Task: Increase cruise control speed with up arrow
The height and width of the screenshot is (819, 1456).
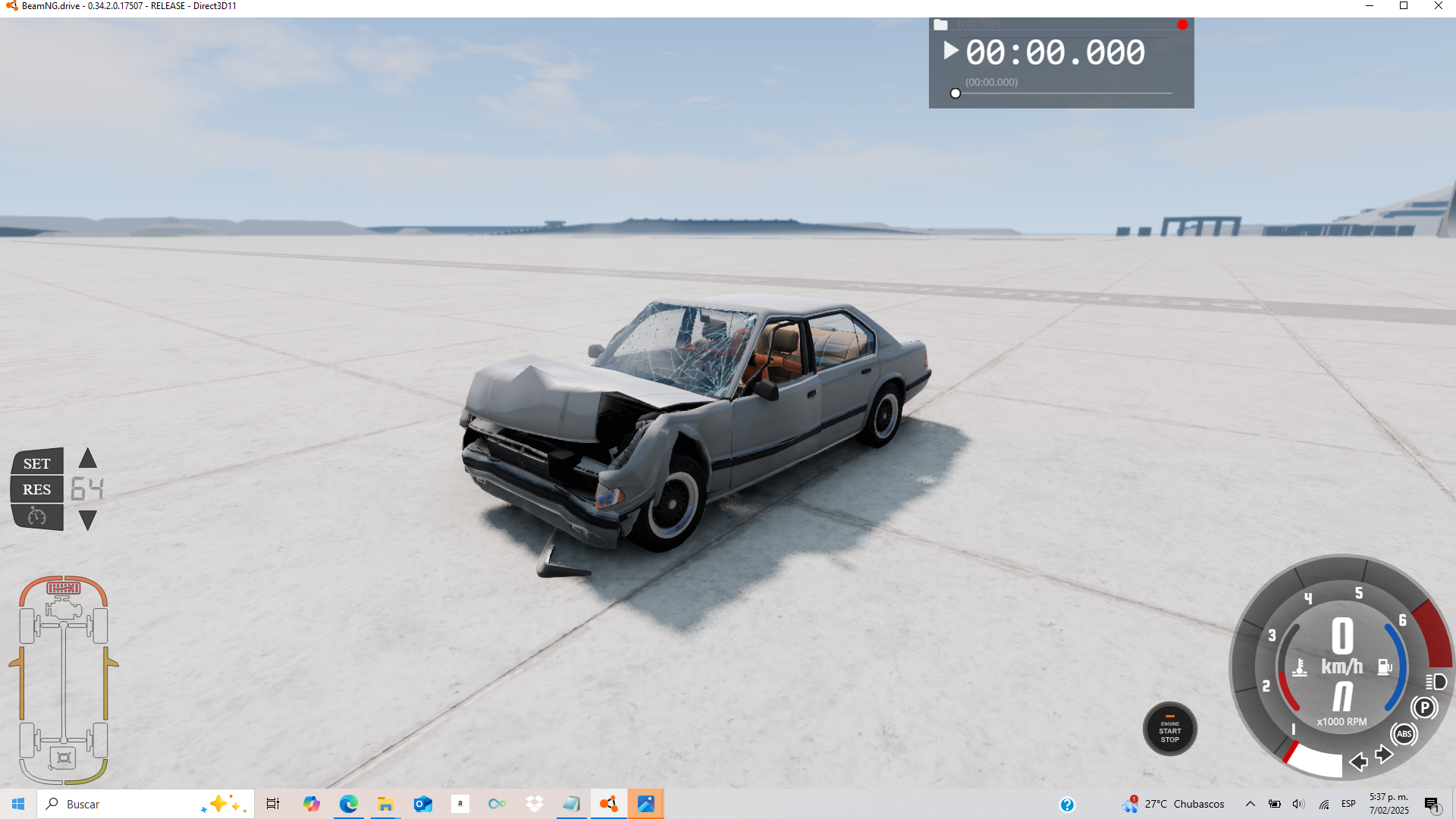Action: (x=88, y=458)
